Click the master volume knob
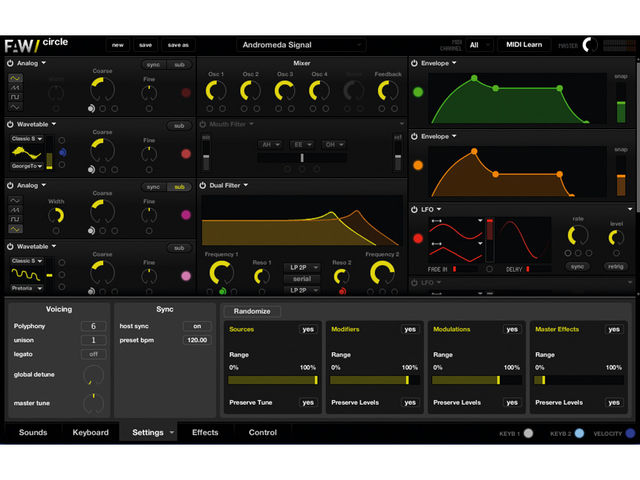This screenshot has height=480, width=640. pos(589,45)
